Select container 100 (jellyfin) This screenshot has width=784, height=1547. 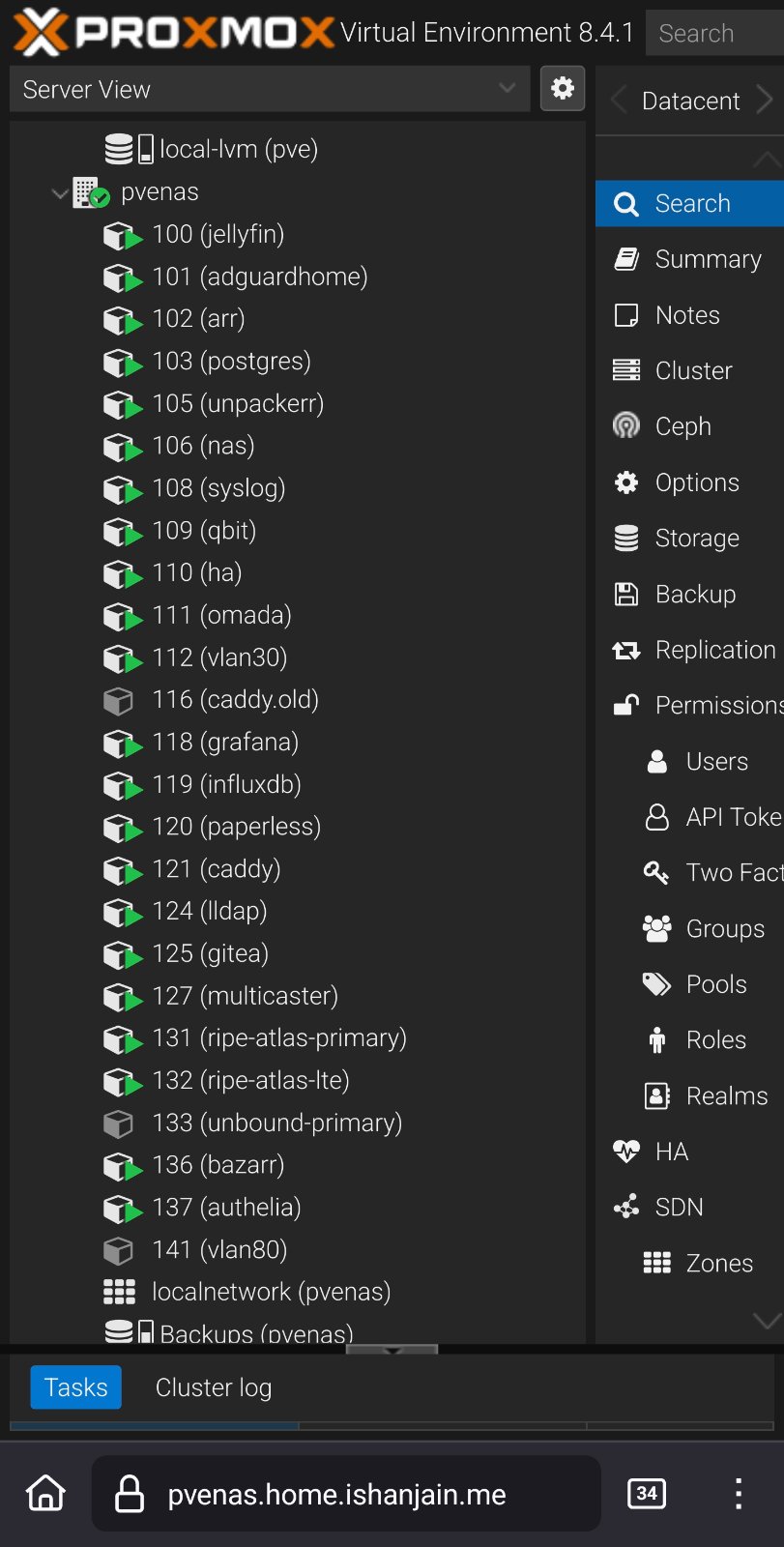(x=218, y=234)
